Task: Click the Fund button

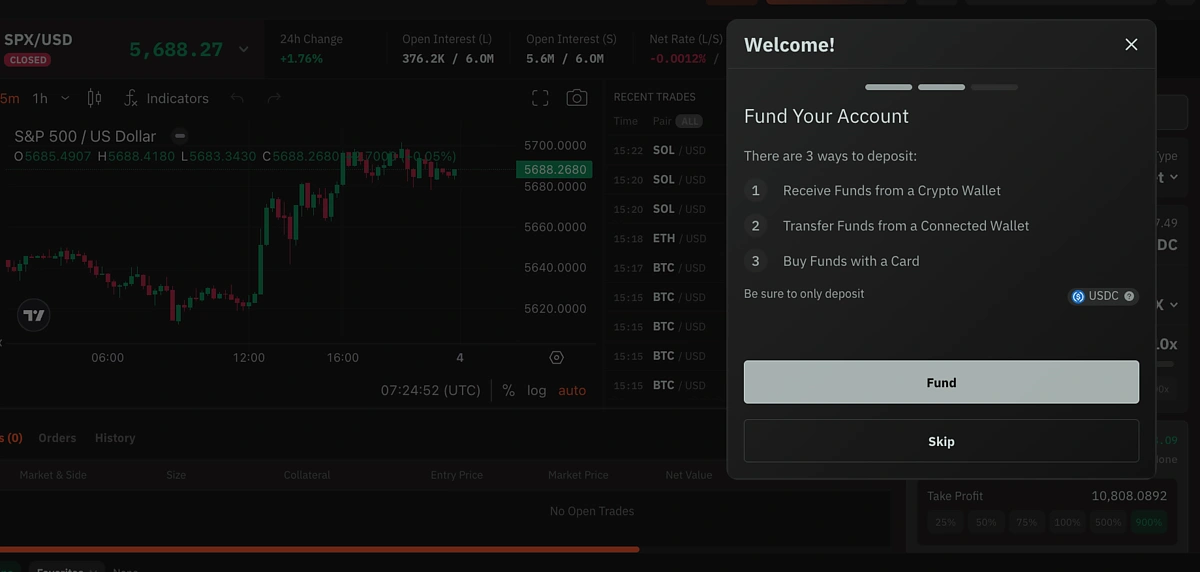Action: pos(941,382)
